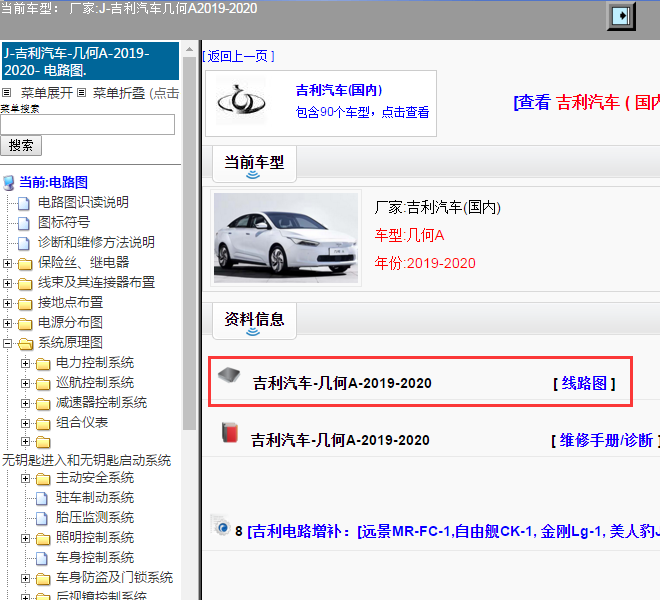The width and height of the screenshot is (660, 600).
Task: Click folder icon of 电源分布图
Action: (25, 324)
